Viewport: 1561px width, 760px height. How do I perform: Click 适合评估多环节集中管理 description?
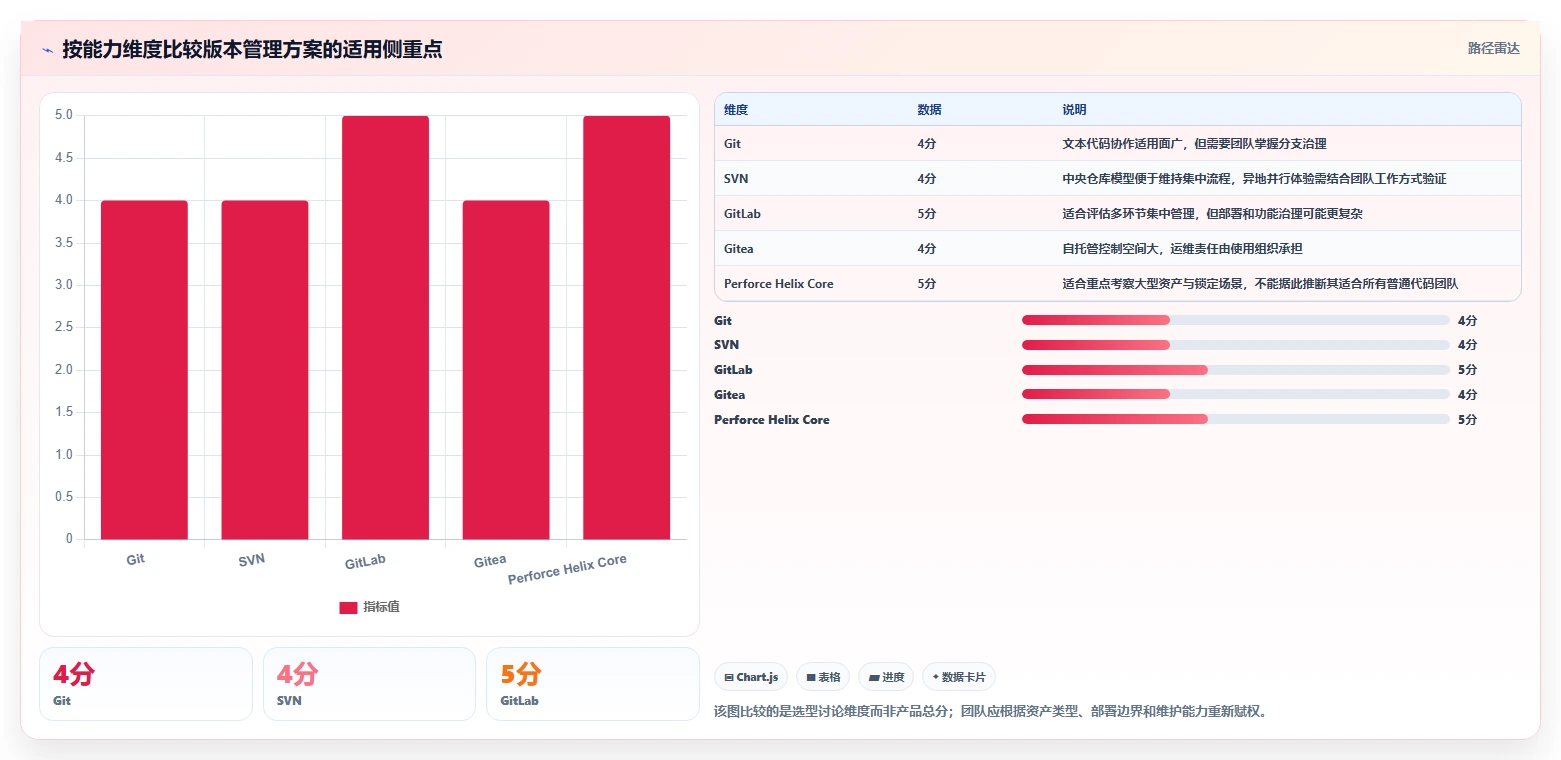click(1212, 214)
